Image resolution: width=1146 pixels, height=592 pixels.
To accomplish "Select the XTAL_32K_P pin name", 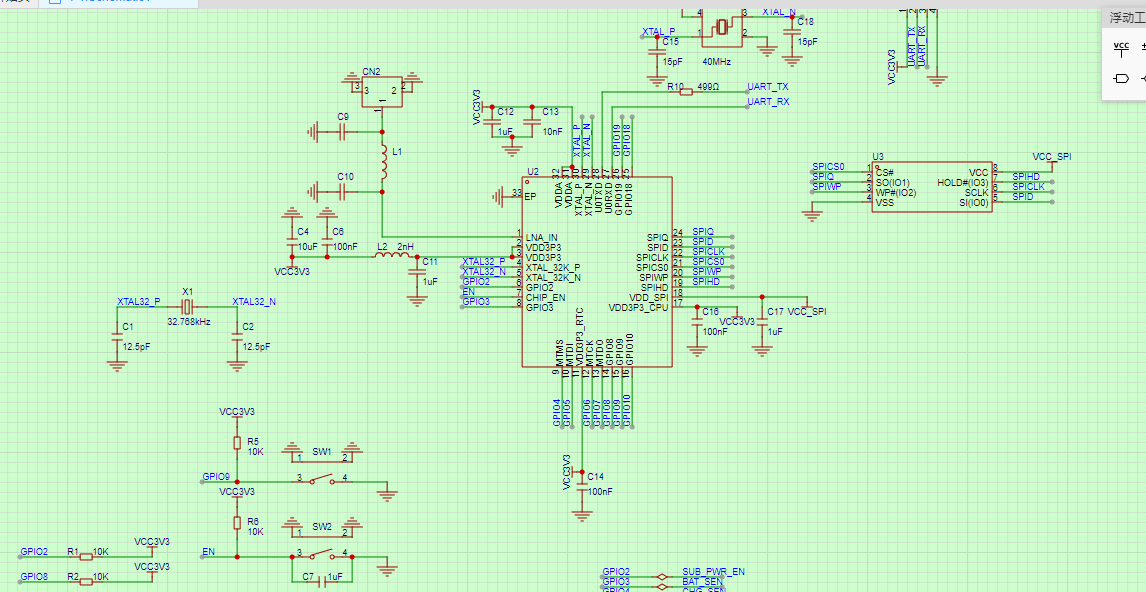I will tap(553, 267).
